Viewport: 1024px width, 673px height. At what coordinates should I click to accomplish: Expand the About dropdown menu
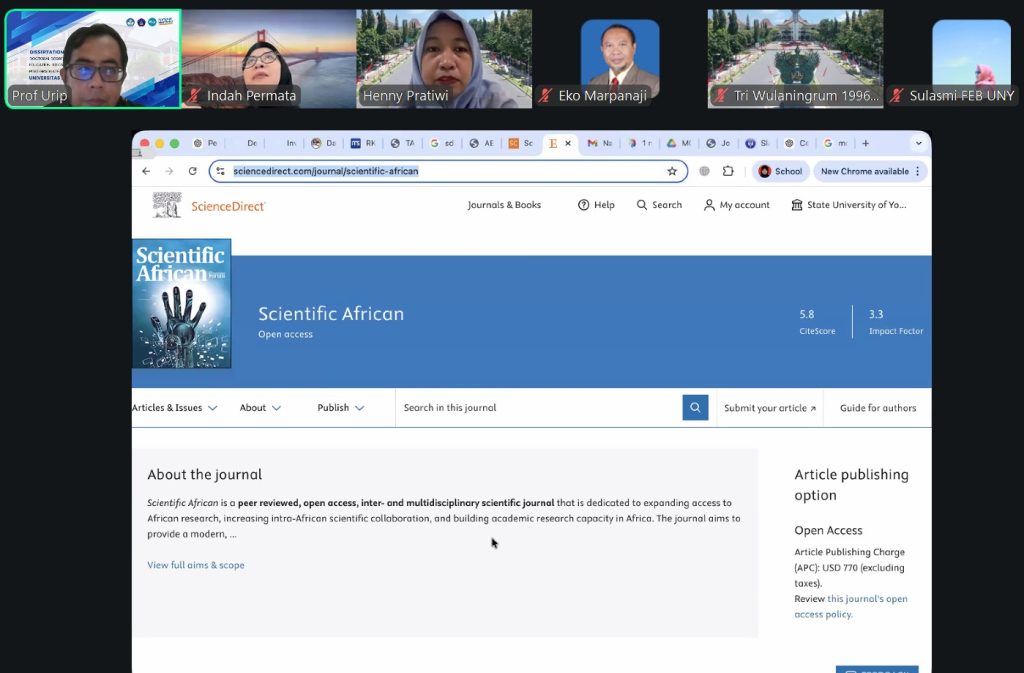pos(260,408)
